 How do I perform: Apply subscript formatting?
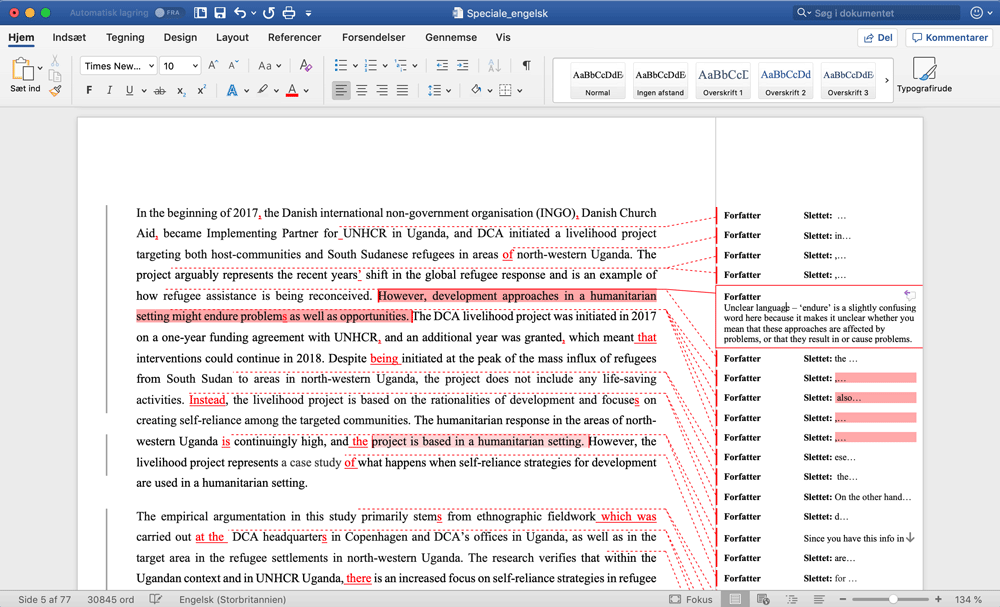tap(181, 91)
